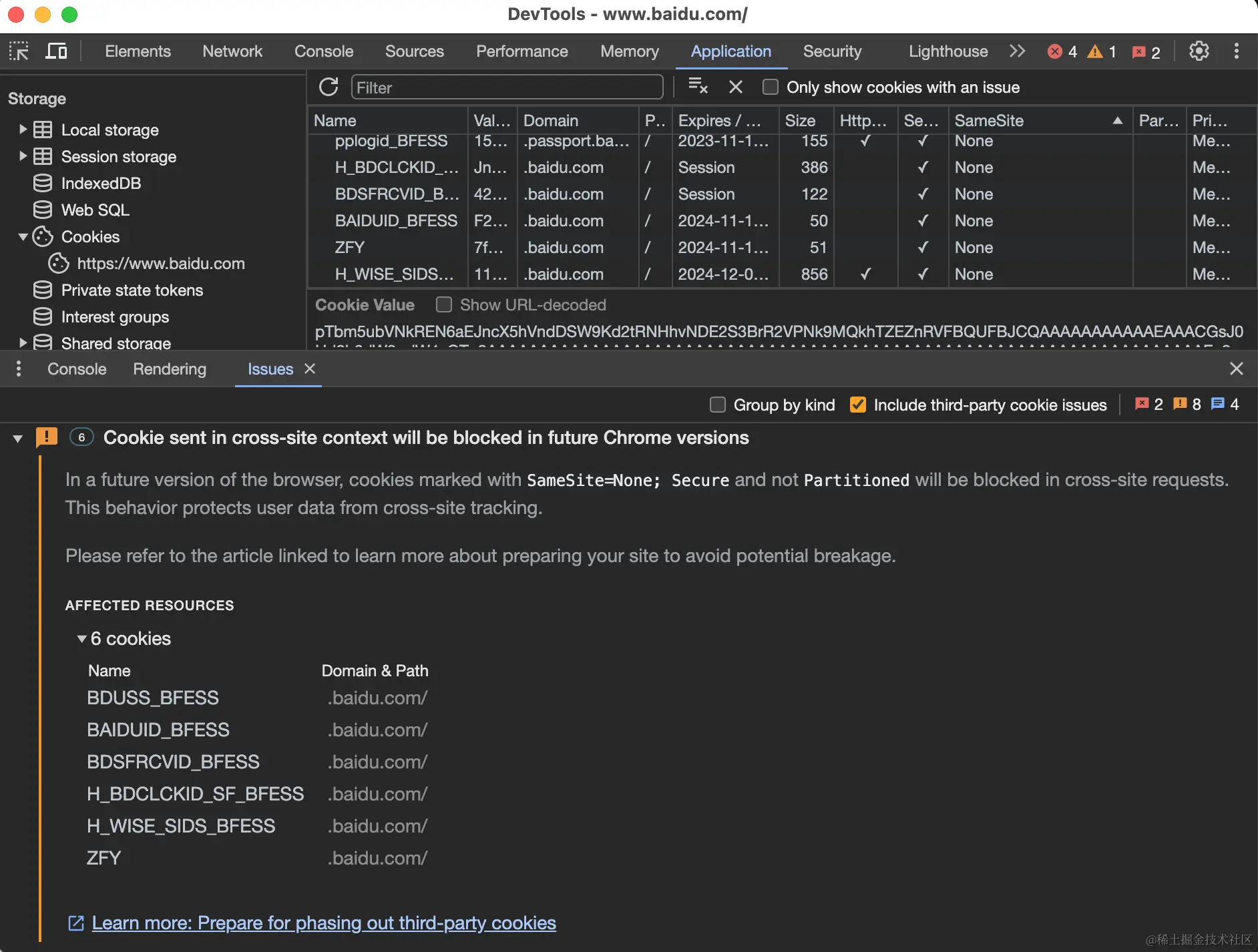The height and width of the screenshot is (952, 1258).
Task: Collapse the 6 cookies affected list
Action: coord(81,639)
